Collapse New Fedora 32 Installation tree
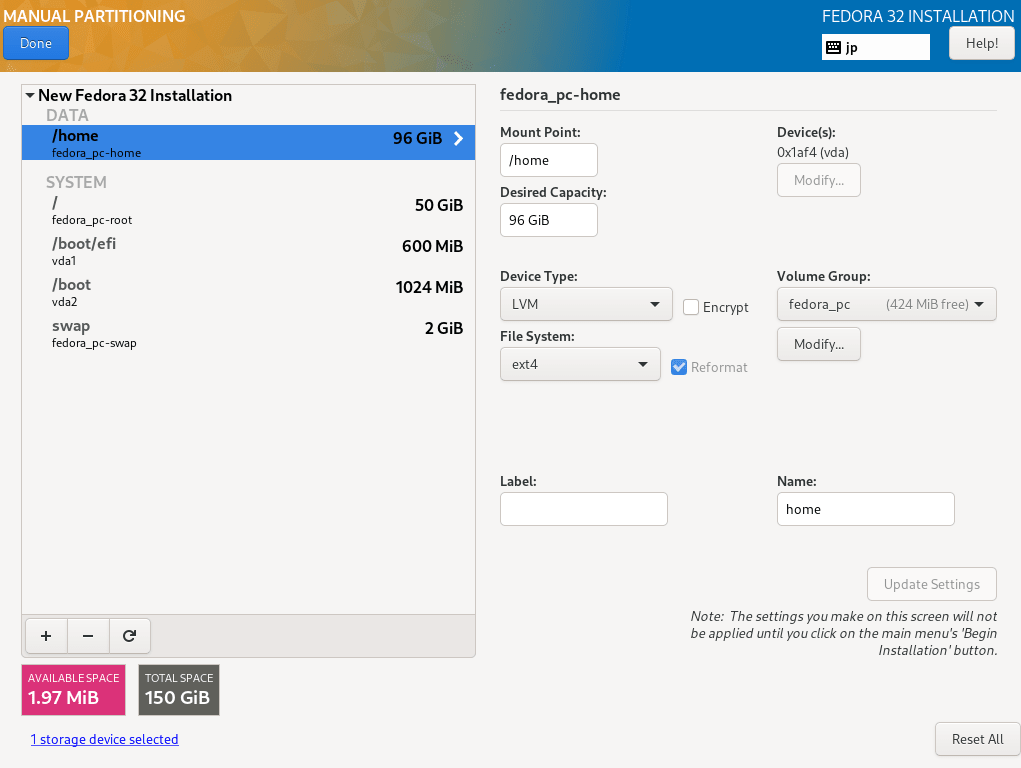 [x=30, y=95]
